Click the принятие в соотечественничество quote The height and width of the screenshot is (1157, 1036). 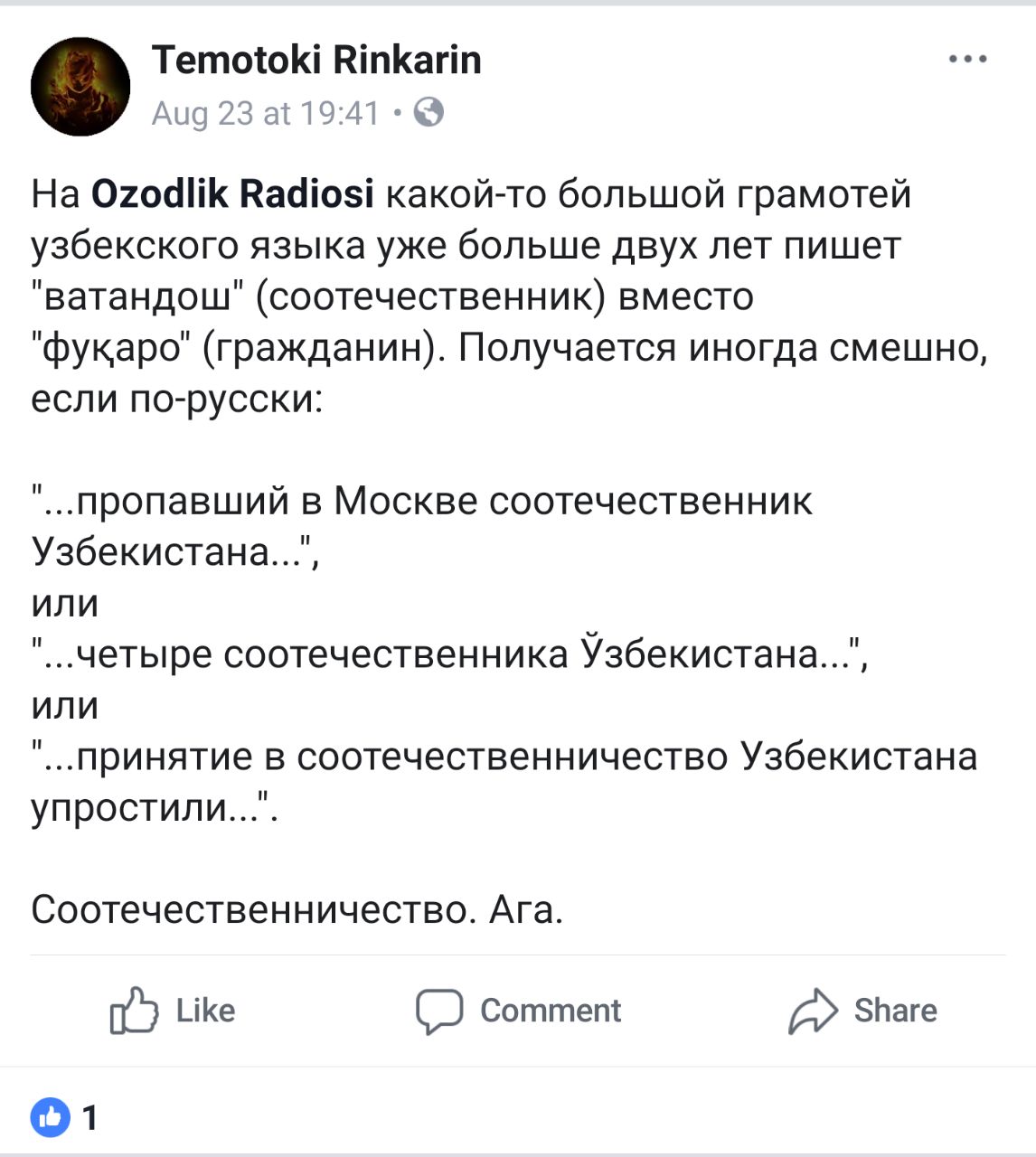coord(504,781)
